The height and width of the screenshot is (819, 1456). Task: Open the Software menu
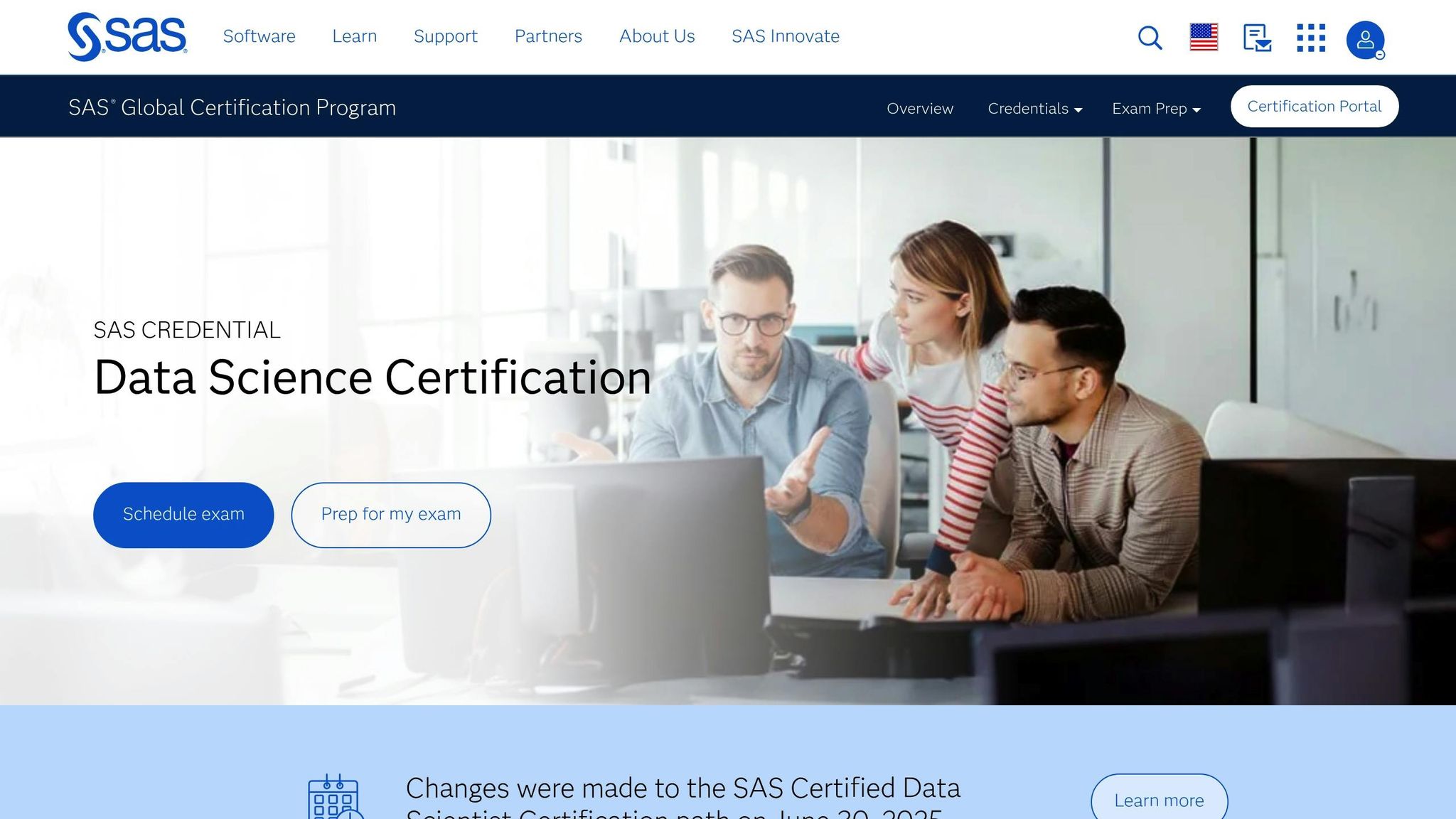(x=259, y=36)
